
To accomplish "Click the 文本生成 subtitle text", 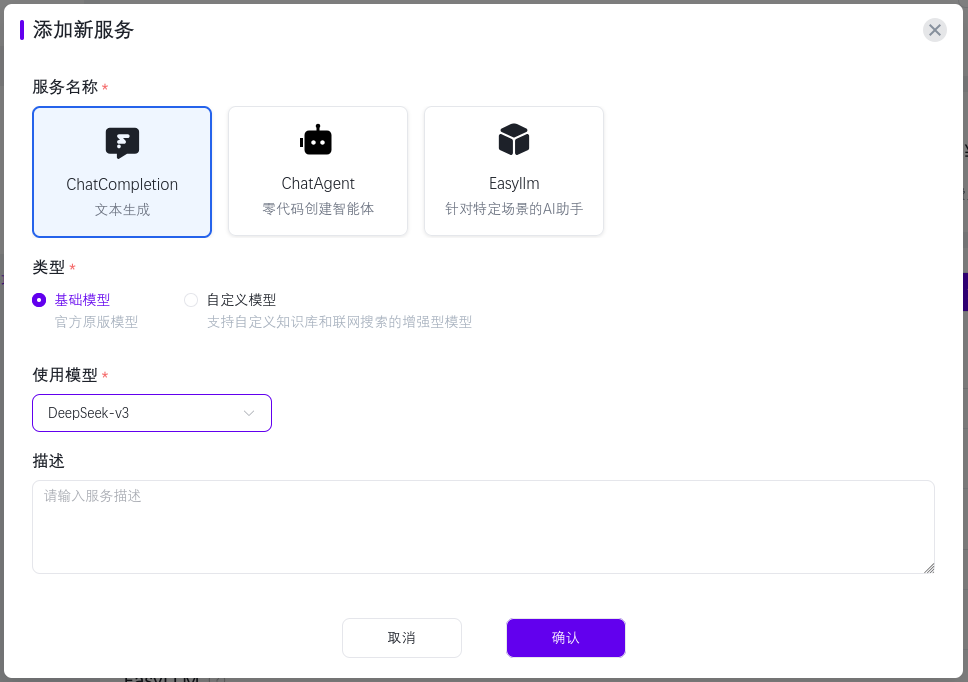I will coord(122,210).
